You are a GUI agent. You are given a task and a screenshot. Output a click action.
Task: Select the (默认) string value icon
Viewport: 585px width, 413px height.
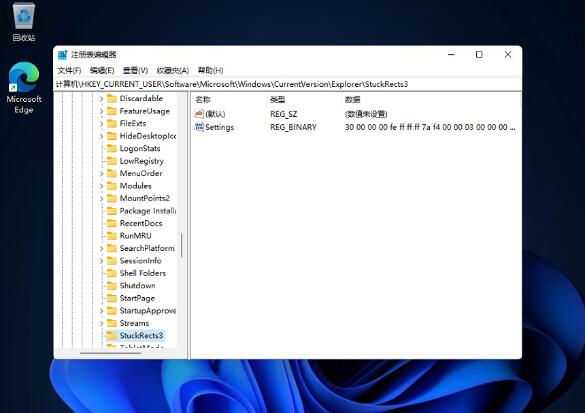(x=199, y=114)
